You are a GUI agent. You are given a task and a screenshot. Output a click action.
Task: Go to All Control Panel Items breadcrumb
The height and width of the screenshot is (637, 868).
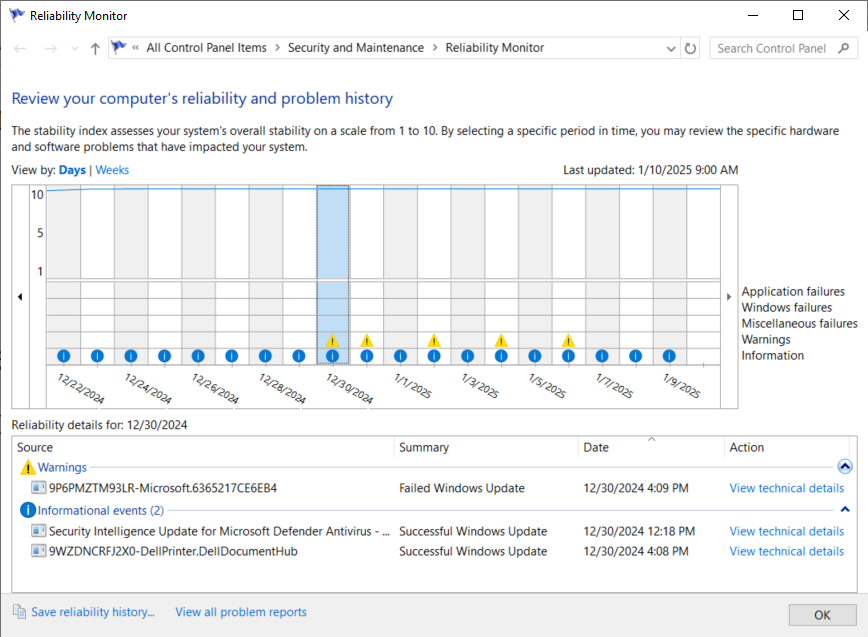pos(206,48)
